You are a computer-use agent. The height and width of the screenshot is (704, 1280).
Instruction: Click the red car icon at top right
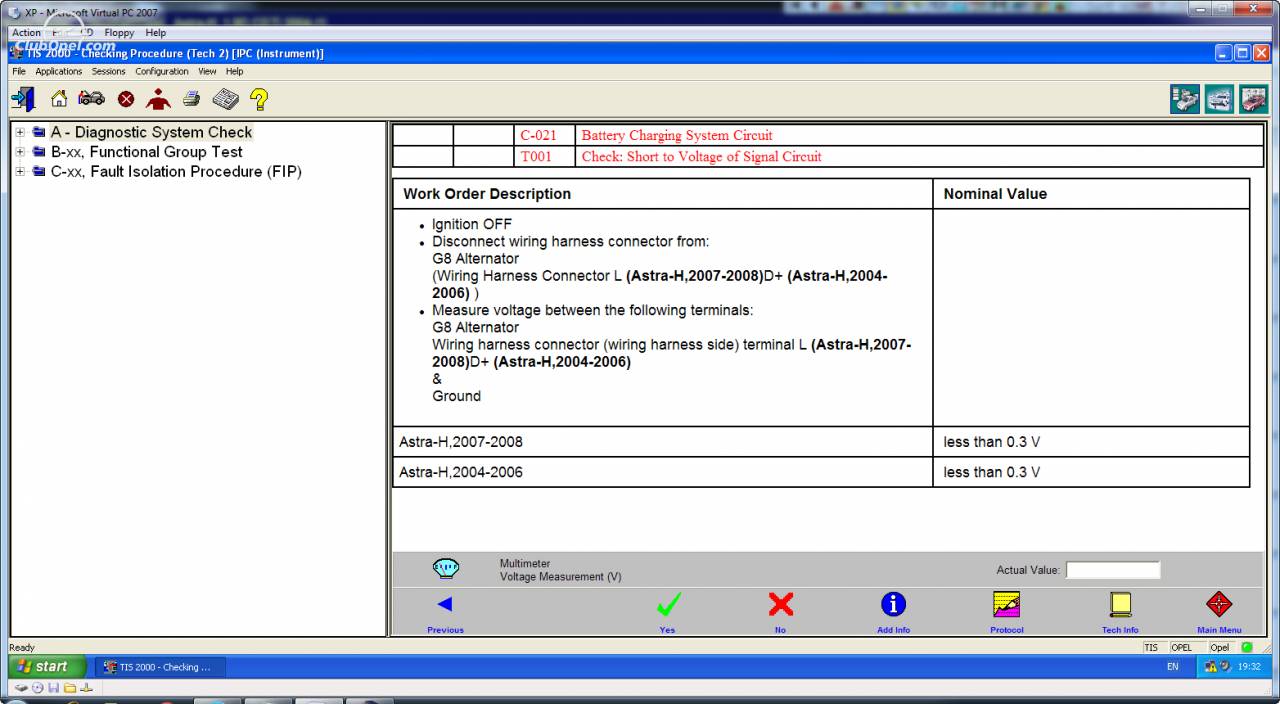click(x=1253, y=99)
